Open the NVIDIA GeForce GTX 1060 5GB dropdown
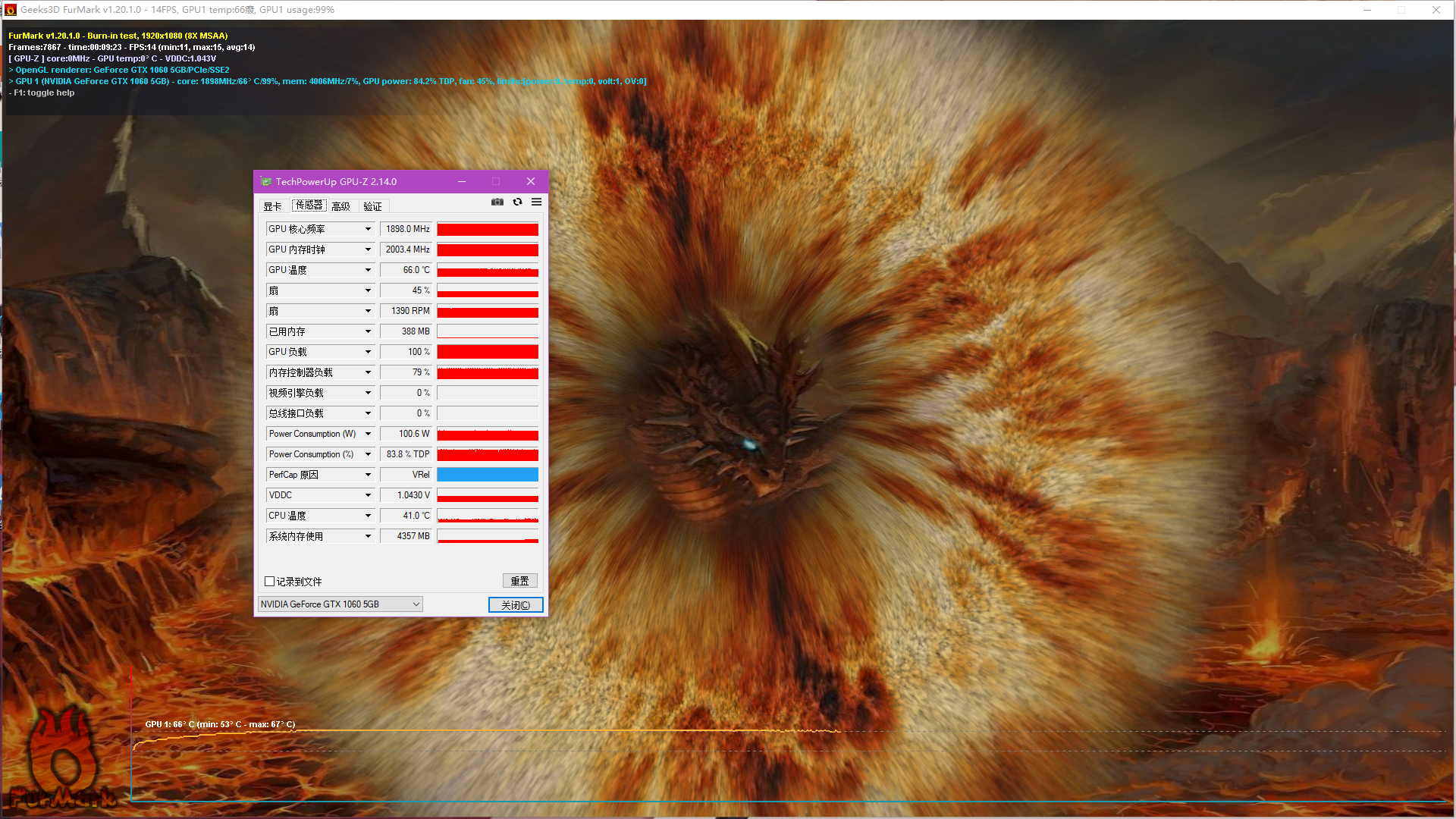Image resolution: width=1456 pixels, height=819 pixels. (340, 604)
